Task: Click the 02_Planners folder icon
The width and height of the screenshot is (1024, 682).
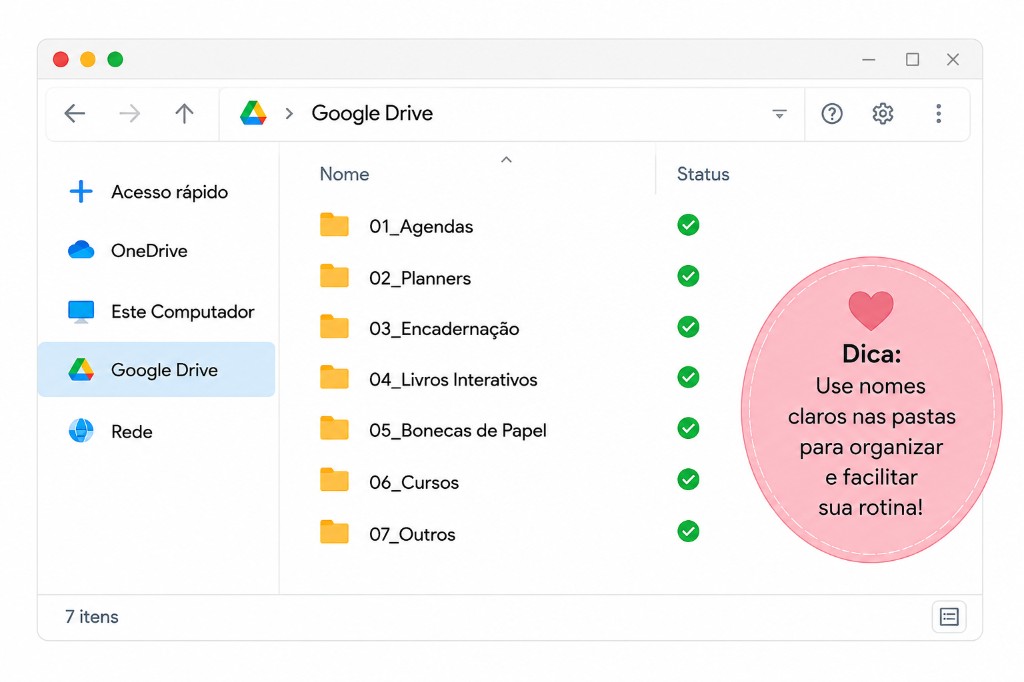Action: click(x=334, y=276)
